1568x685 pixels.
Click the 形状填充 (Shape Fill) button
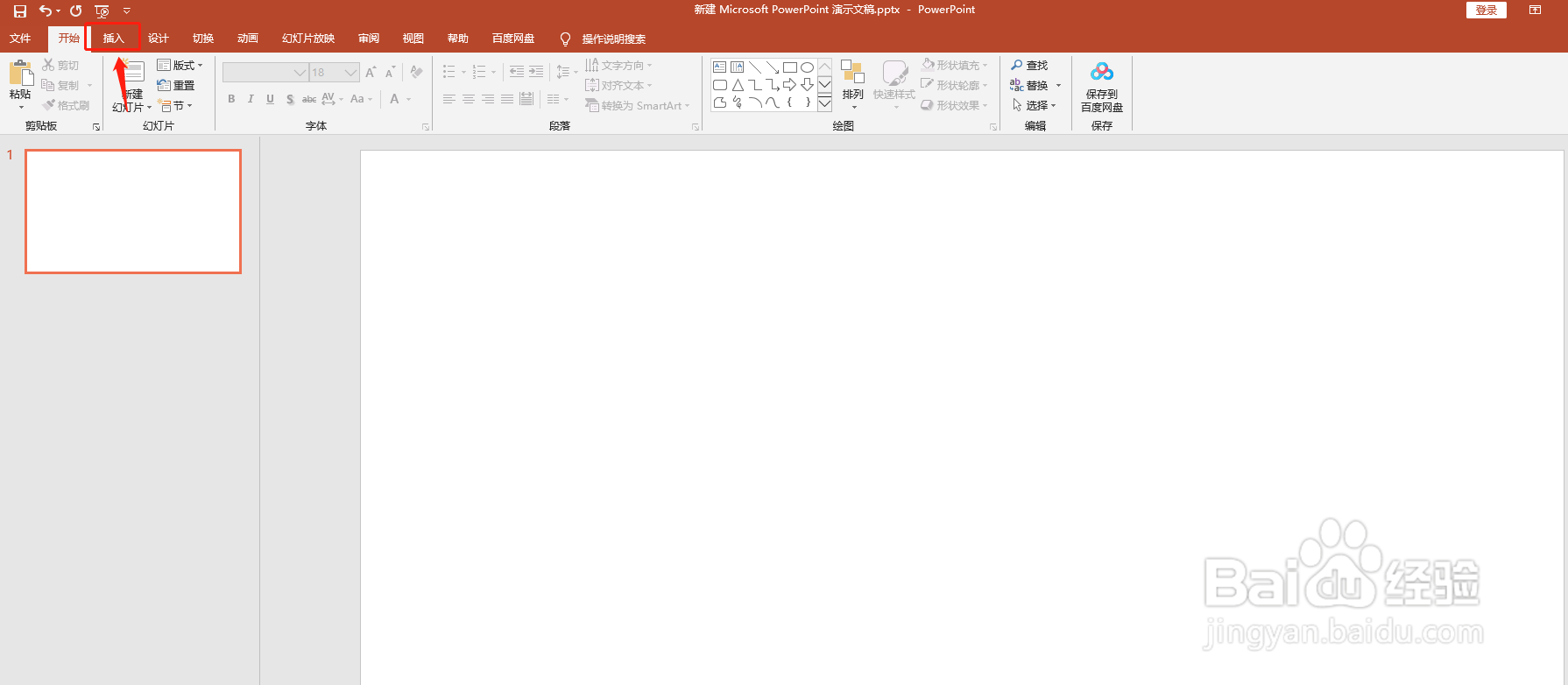(955, 65)
